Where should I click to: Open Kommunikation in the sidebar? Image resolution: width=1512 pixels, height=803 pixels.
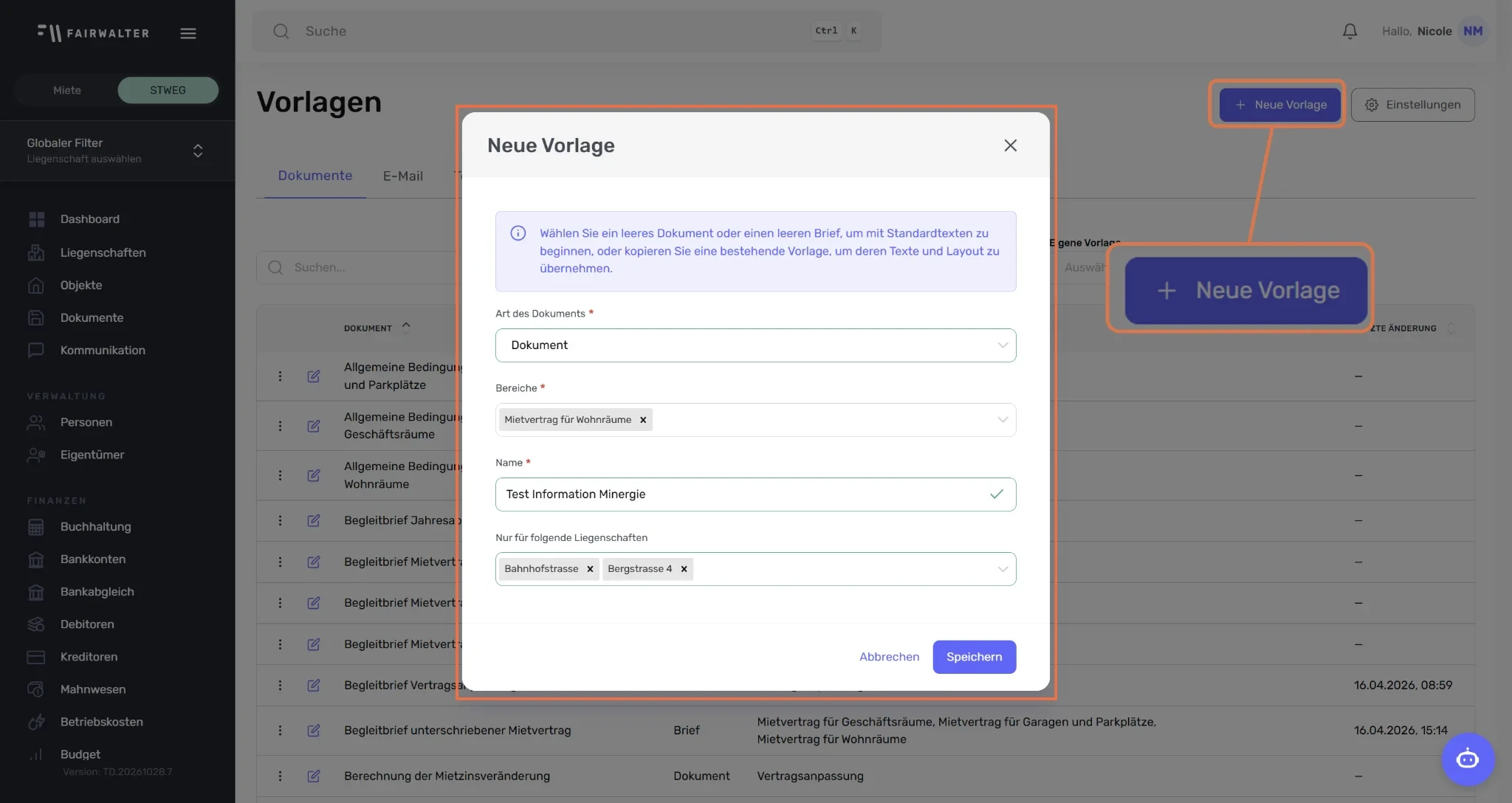tap(103, 350)
